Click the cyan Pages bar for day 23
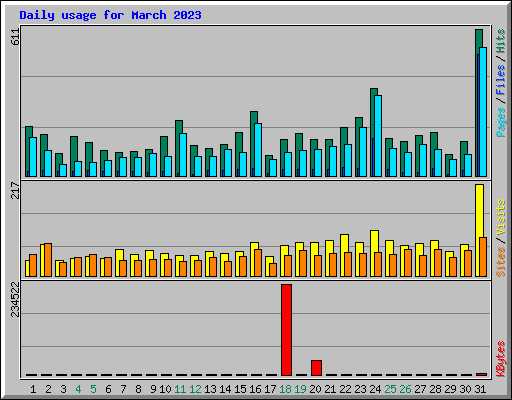Image resolution: width=512 pixels, height=400 pixels. pos(363,152)
